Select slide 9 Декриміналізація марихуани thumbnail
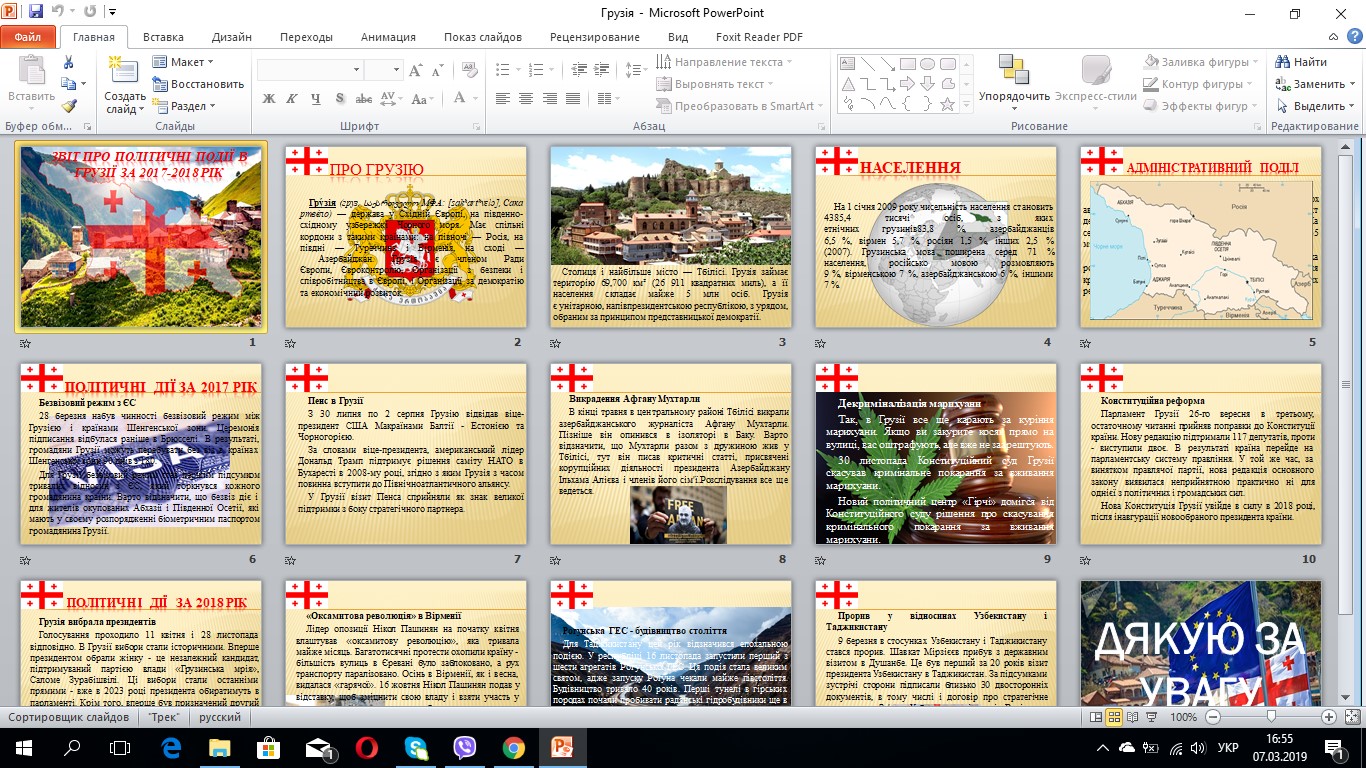The width and height of the screenshot is (1366, 768). click(x=936, y=454)
